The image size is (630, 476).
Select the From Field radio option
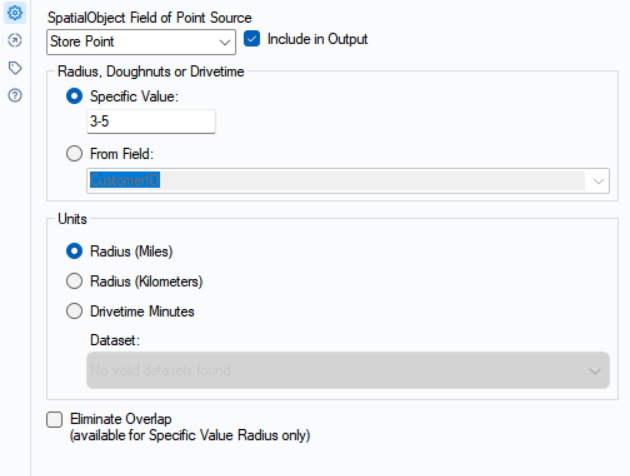coord(74,154)
